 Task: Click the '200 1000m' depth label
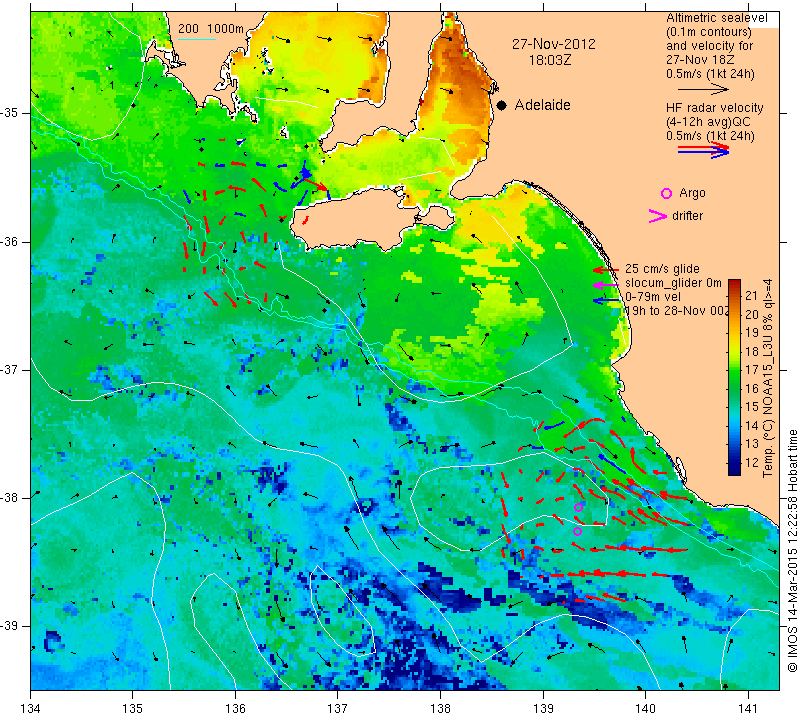pos(211,29)
